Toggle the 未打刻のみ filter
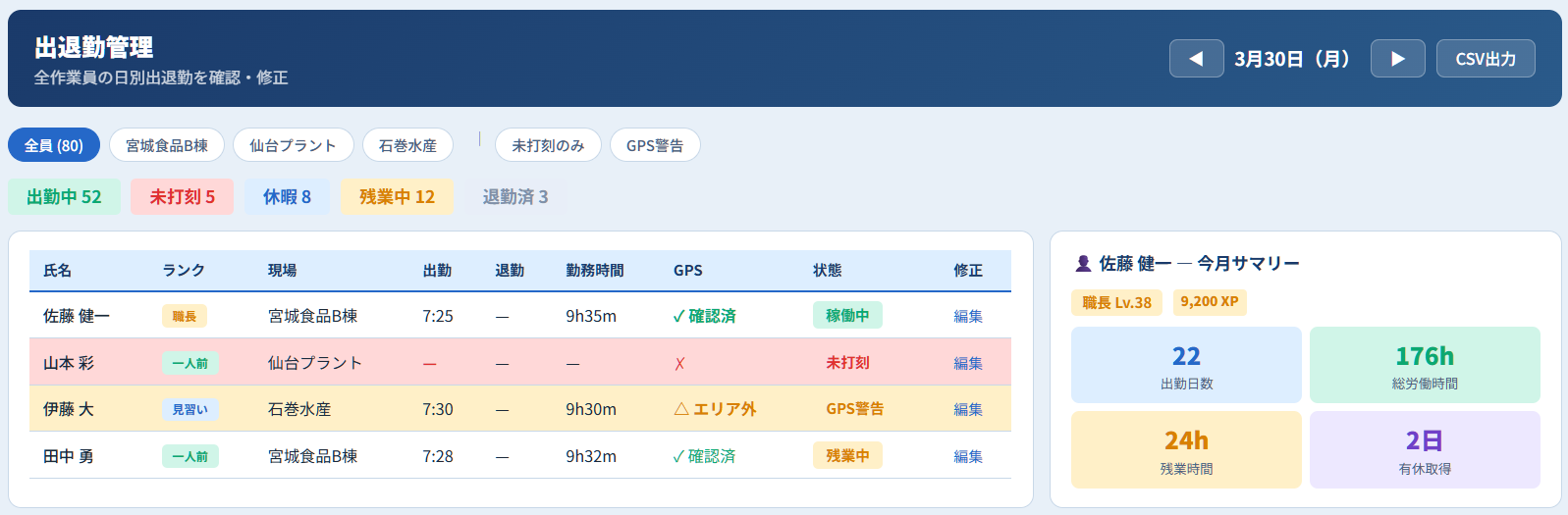Image resolution: width=1568 pixels, height=515 pixels. click(548, 145)
